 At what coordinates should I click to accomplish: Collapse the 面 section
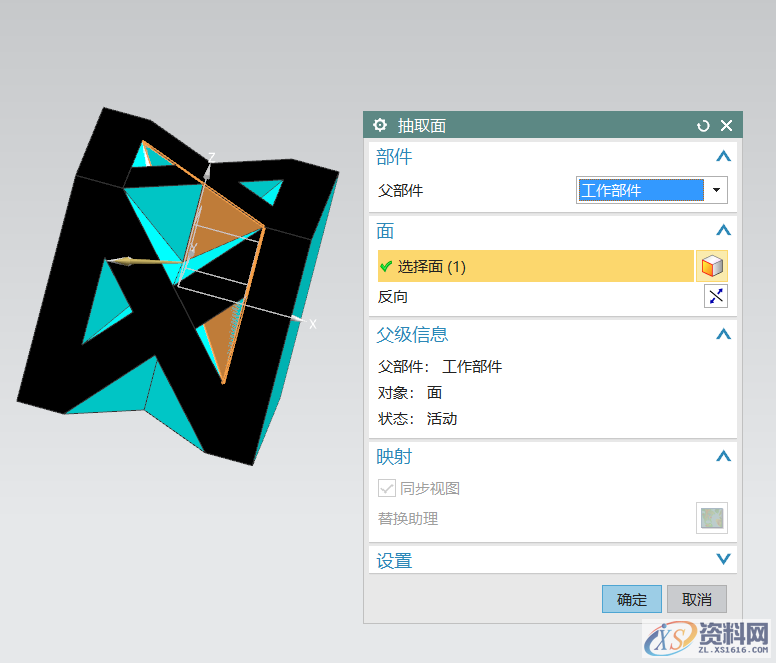[x=724, y=230]
